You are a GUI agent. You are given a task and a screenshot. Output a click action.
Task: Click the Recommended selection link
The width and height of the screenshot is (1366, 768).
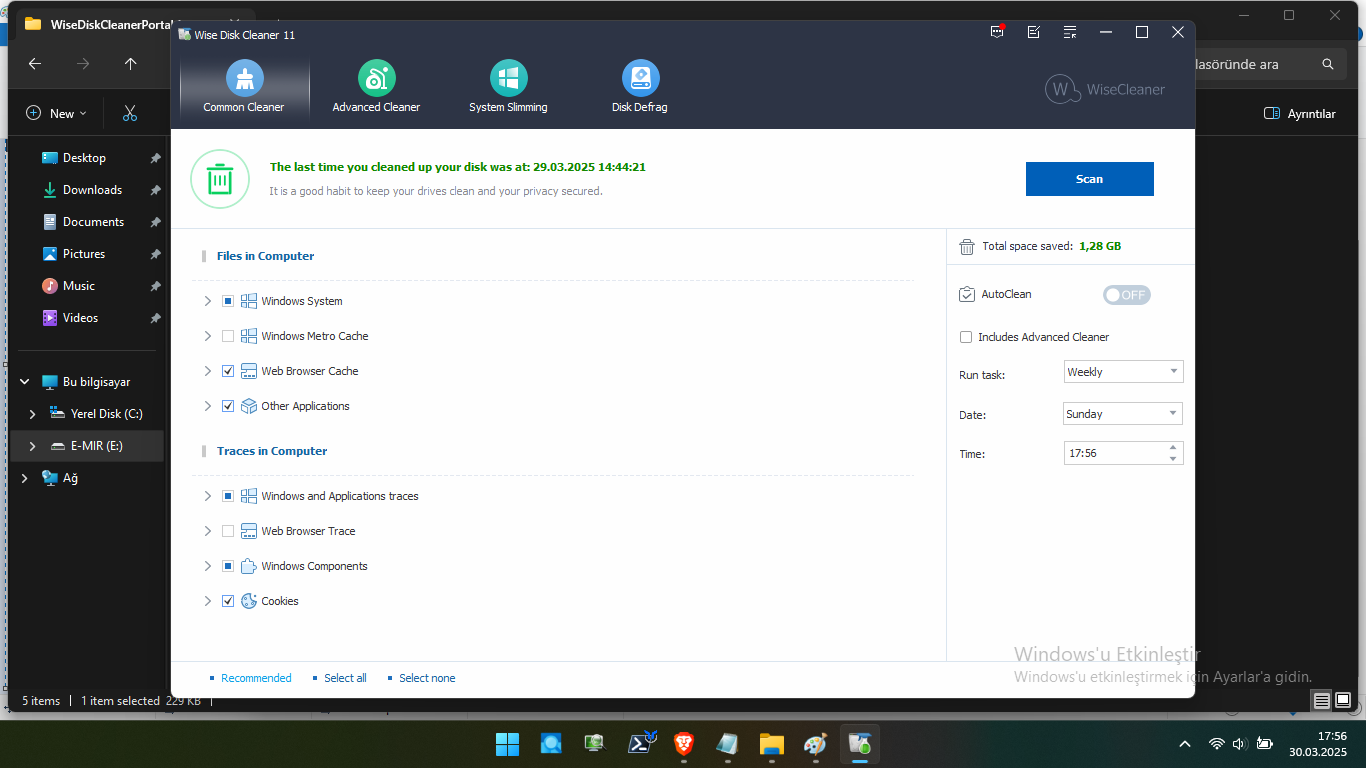pyautogui.click(x=256, y=678)
